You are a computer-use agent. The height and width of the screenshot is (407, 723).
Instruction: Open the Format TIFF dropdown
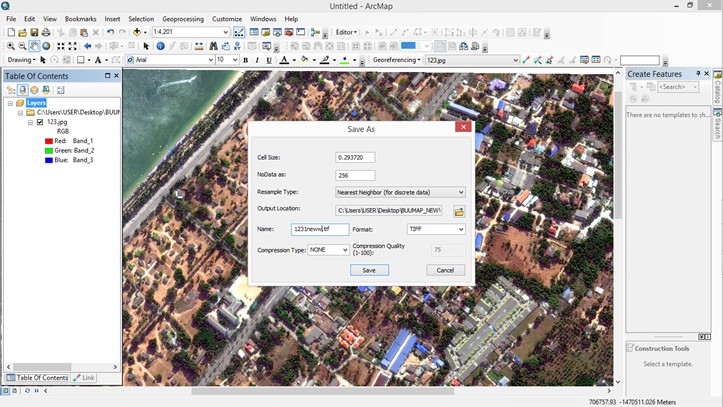click(460, 229)
